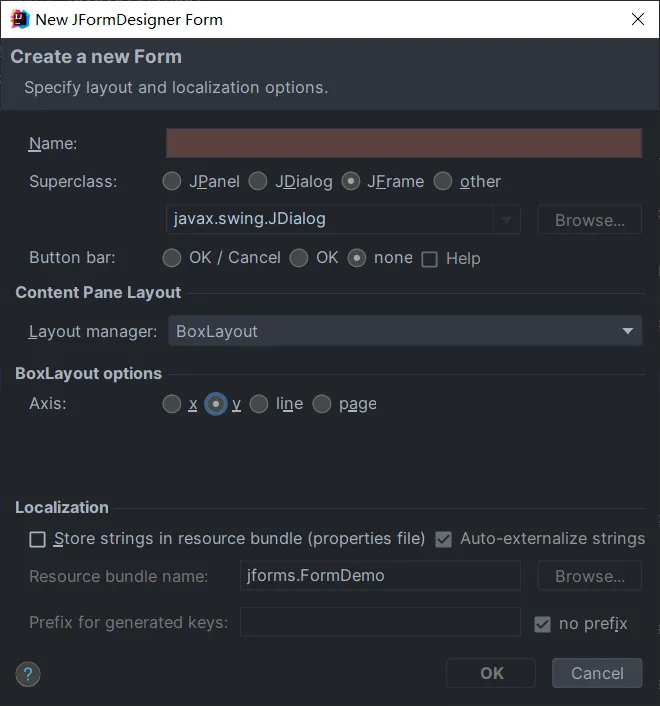
Task: Open the Layout manager dropdown
Action: [404, 331]
